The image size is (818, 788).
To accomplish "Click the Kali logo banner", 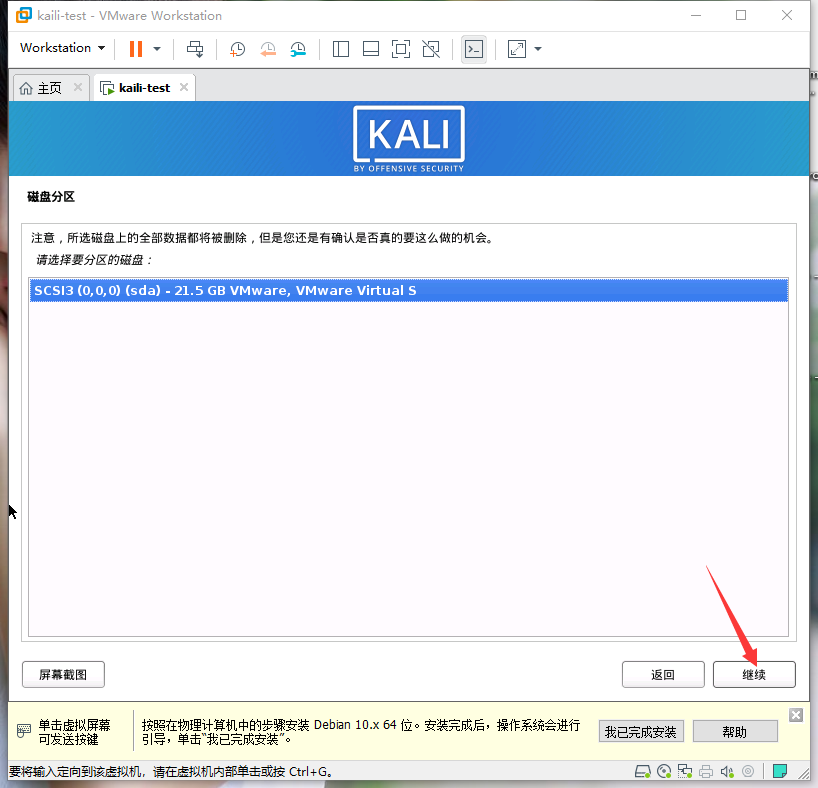I will [x=408, y=139].
